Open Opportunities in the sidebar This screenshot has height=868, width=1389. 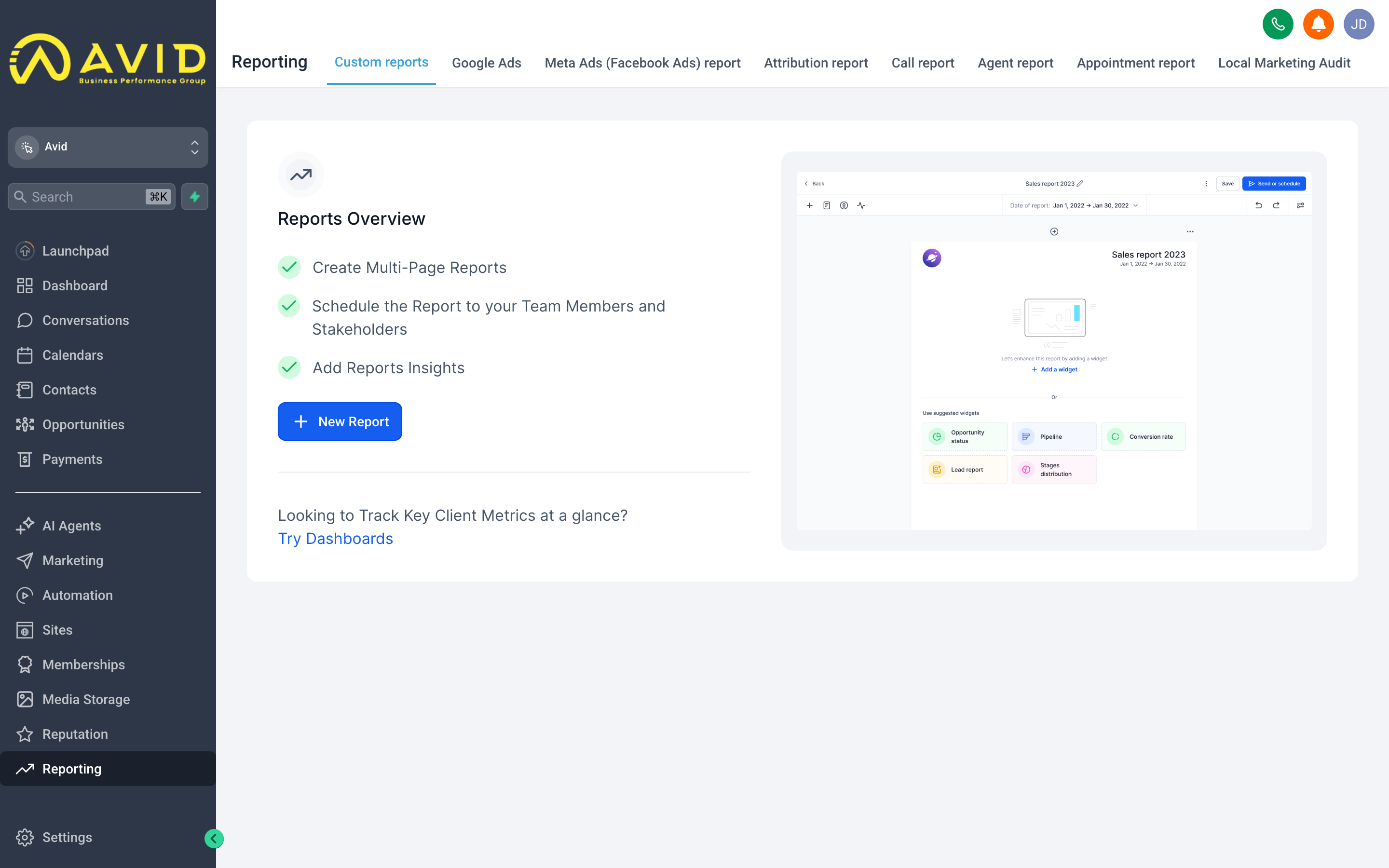[x=108, y=424]
